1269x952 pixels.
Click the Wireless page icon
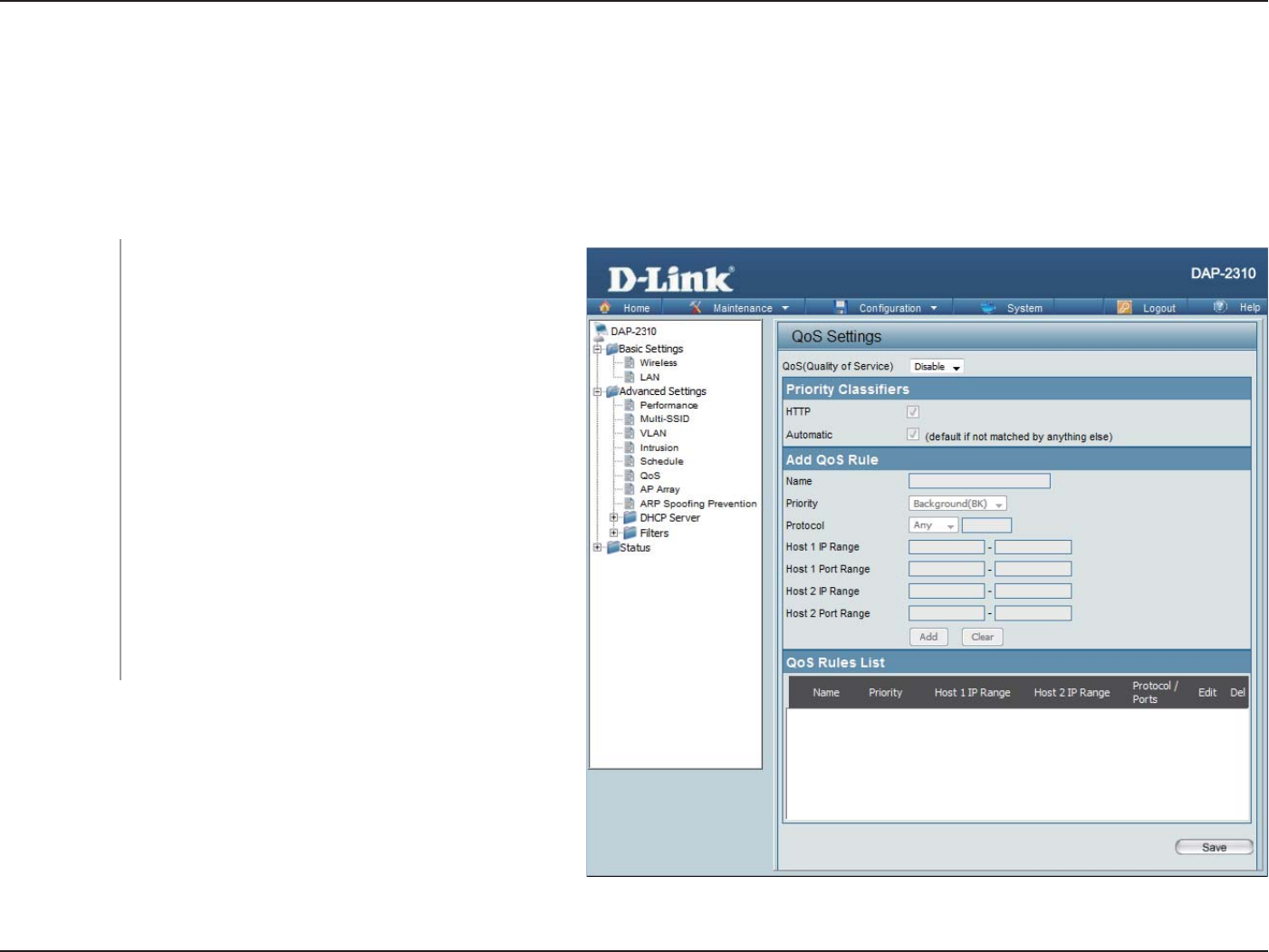point(630,363)
